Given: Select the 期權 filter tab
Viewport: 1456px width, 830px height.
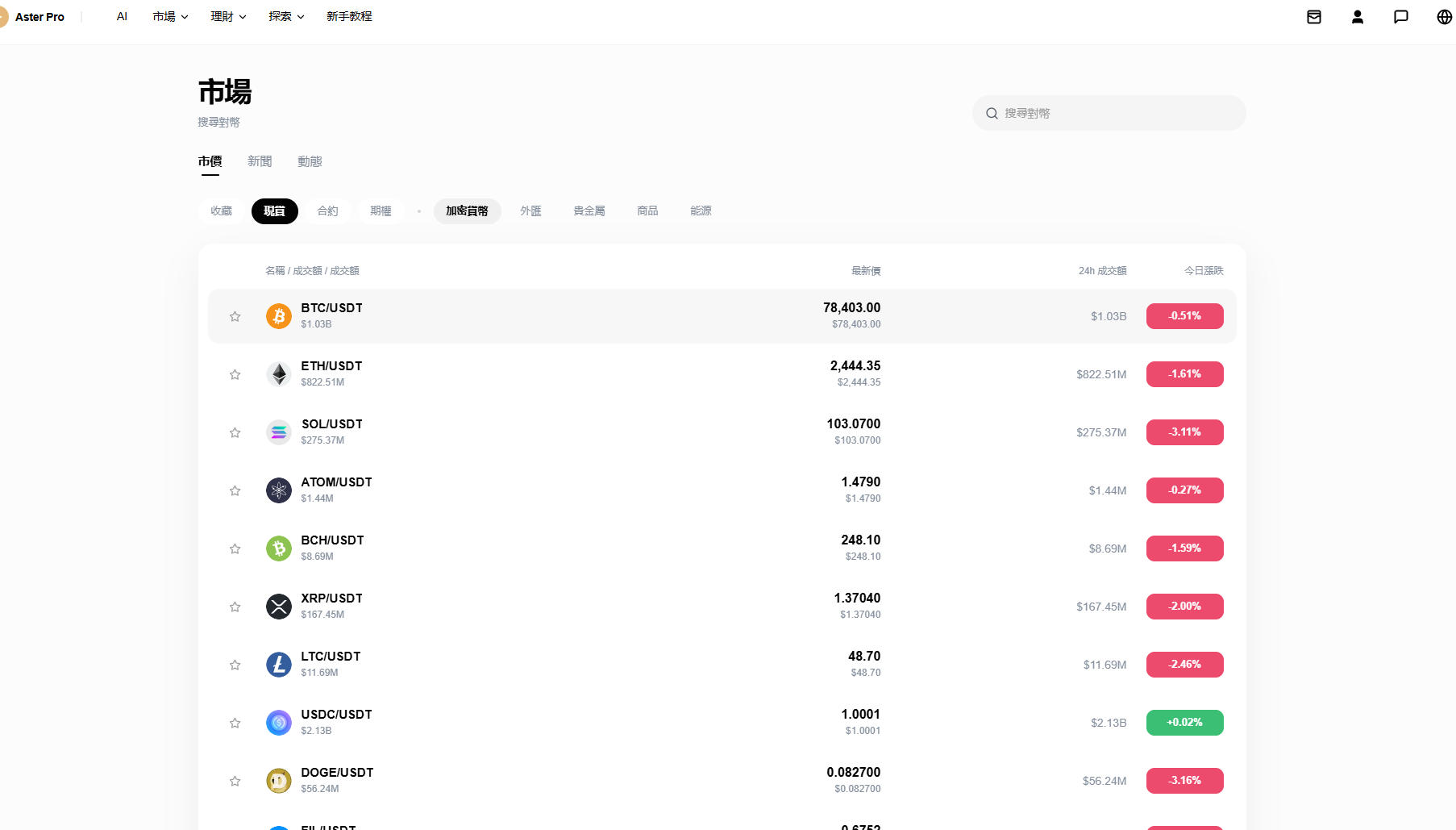Looking at the screenshot, I should (381, 211).
